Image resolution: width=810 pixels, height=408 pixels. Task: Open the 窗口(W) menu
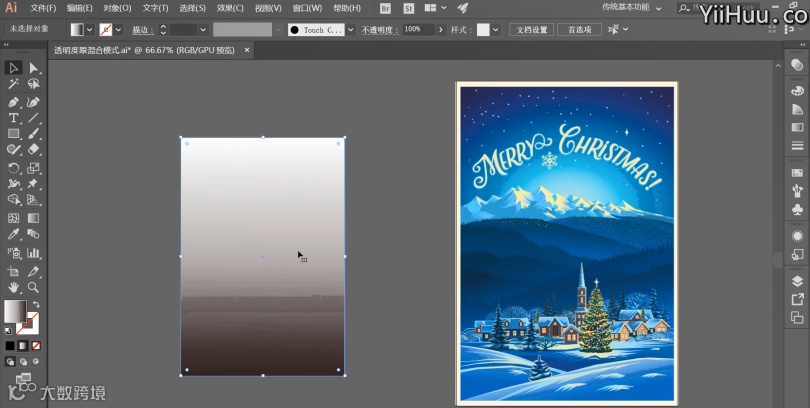coord(307,8)
